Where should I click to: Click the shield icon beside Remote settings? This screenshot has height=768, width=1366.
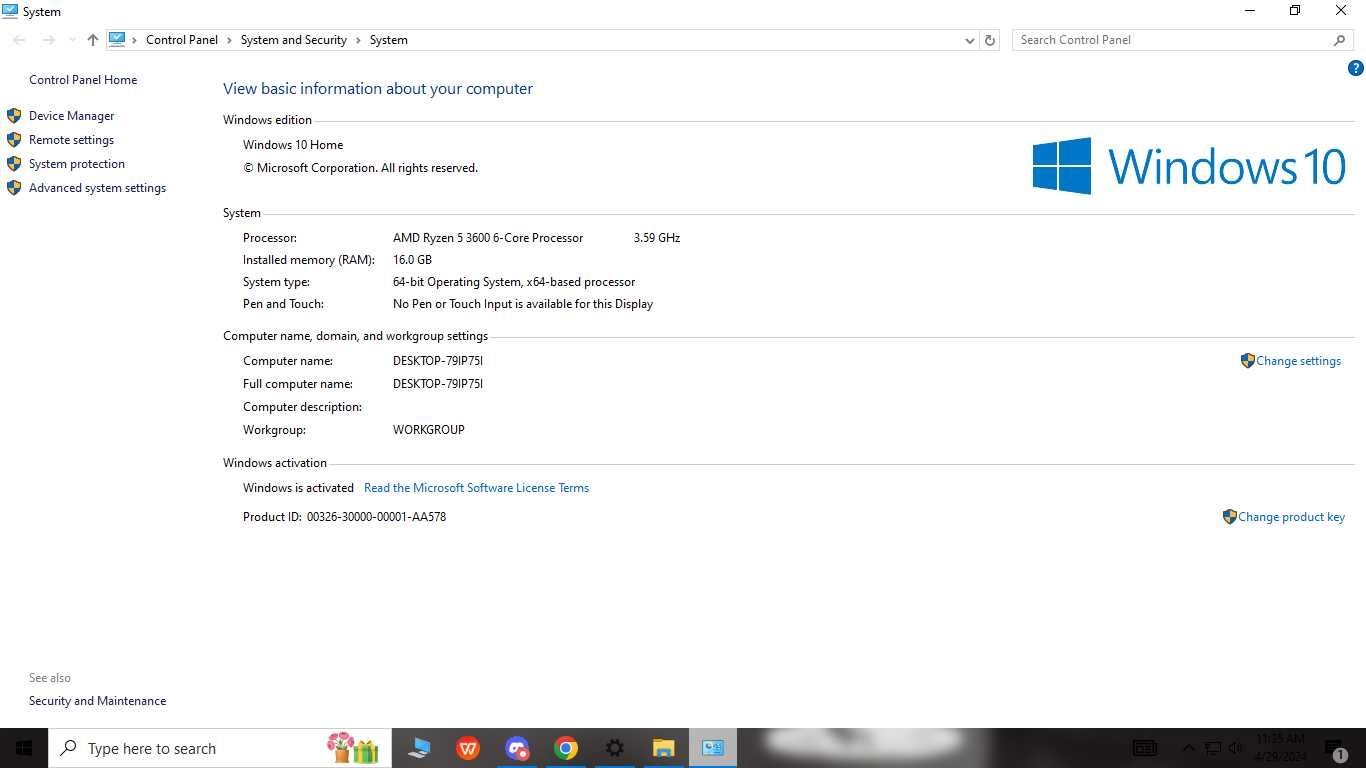click(14, 140)
